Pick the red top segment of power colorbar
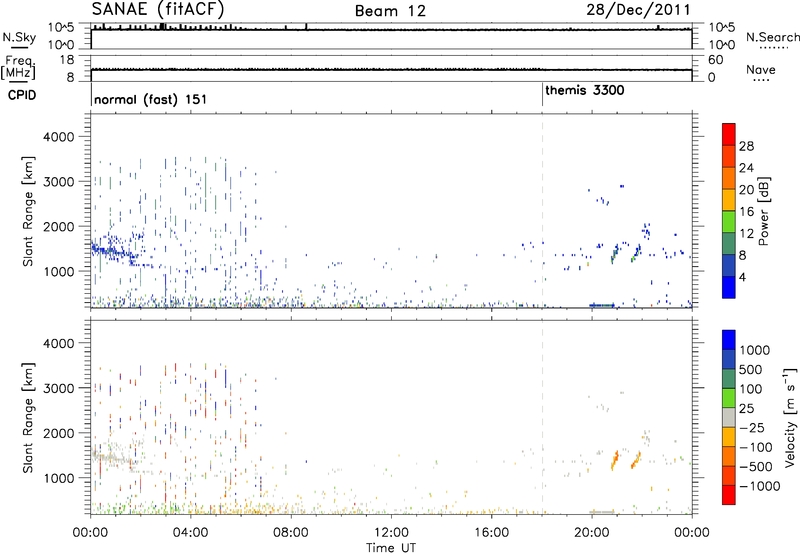800x554 pixels. click(729, 134)
